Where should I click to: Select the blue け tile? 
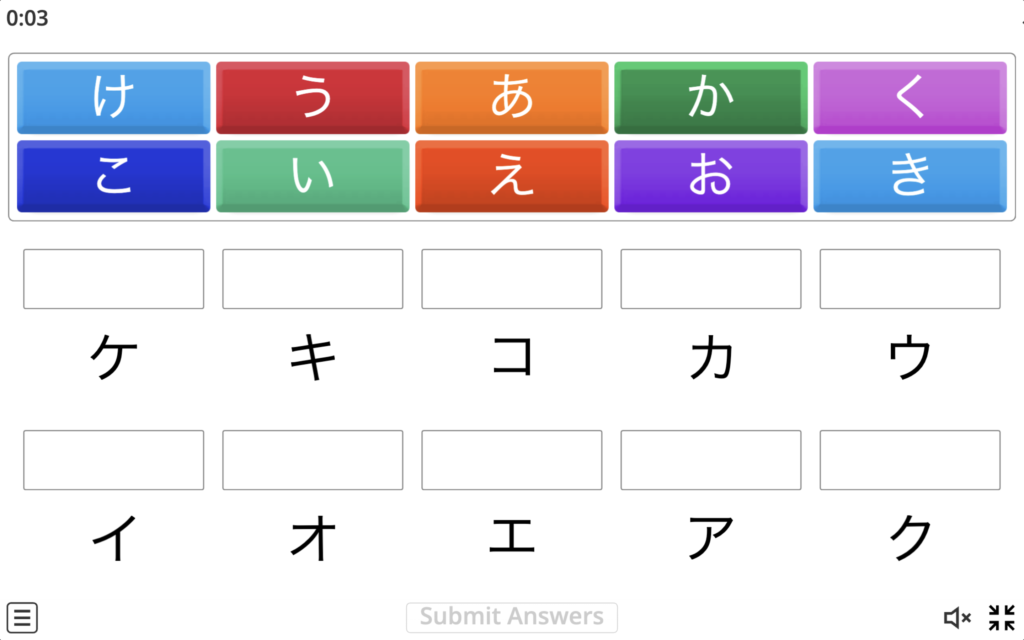(114, 97)
